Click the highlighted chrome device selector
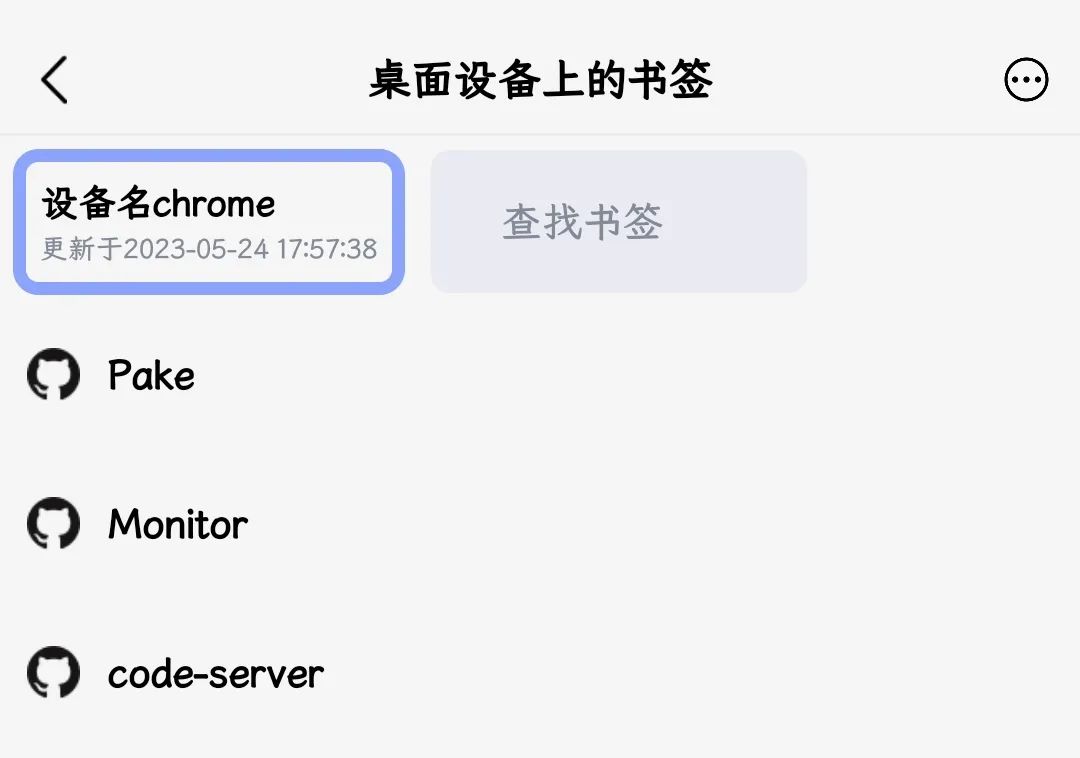 (x=208, y=221)
